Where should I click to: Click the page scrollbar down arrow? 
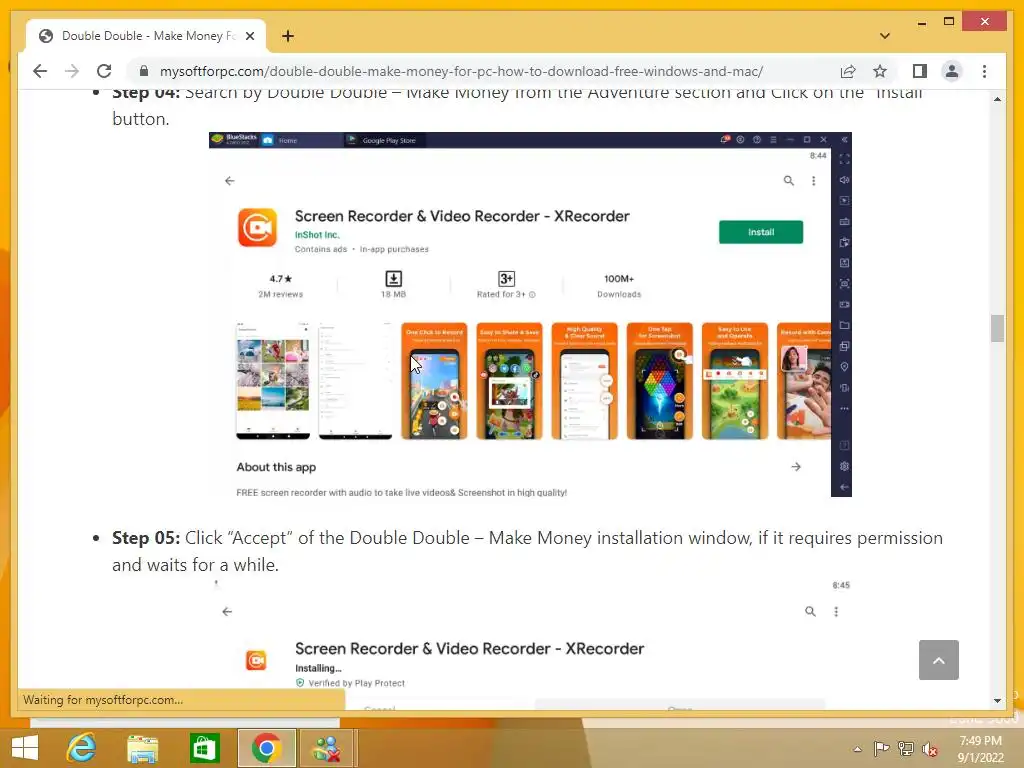click(x=997, y=700)
